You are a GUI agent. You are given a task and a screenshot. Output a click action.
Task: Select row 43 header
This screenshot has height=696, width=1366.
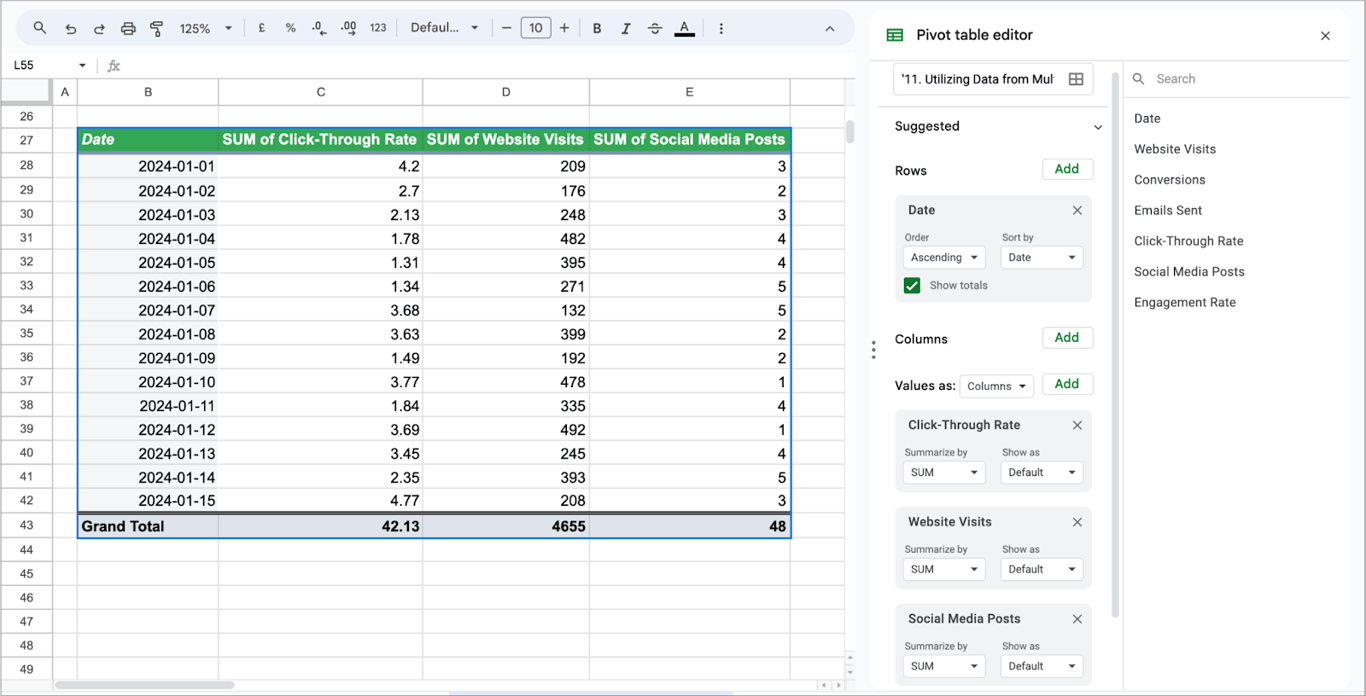click(x=26, y=526)
